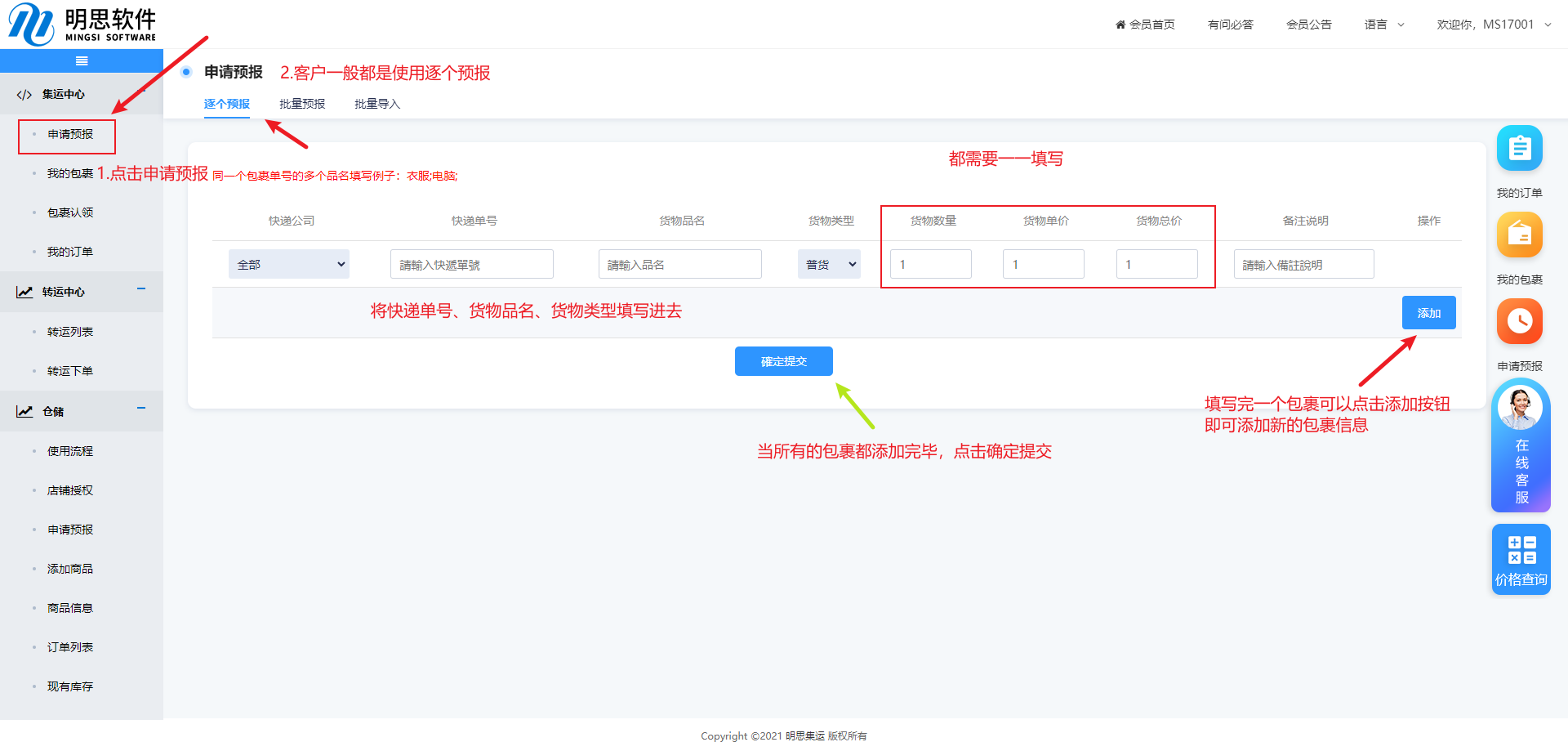
Task: Switch to the 批量预报 tab
Action: 302,104
